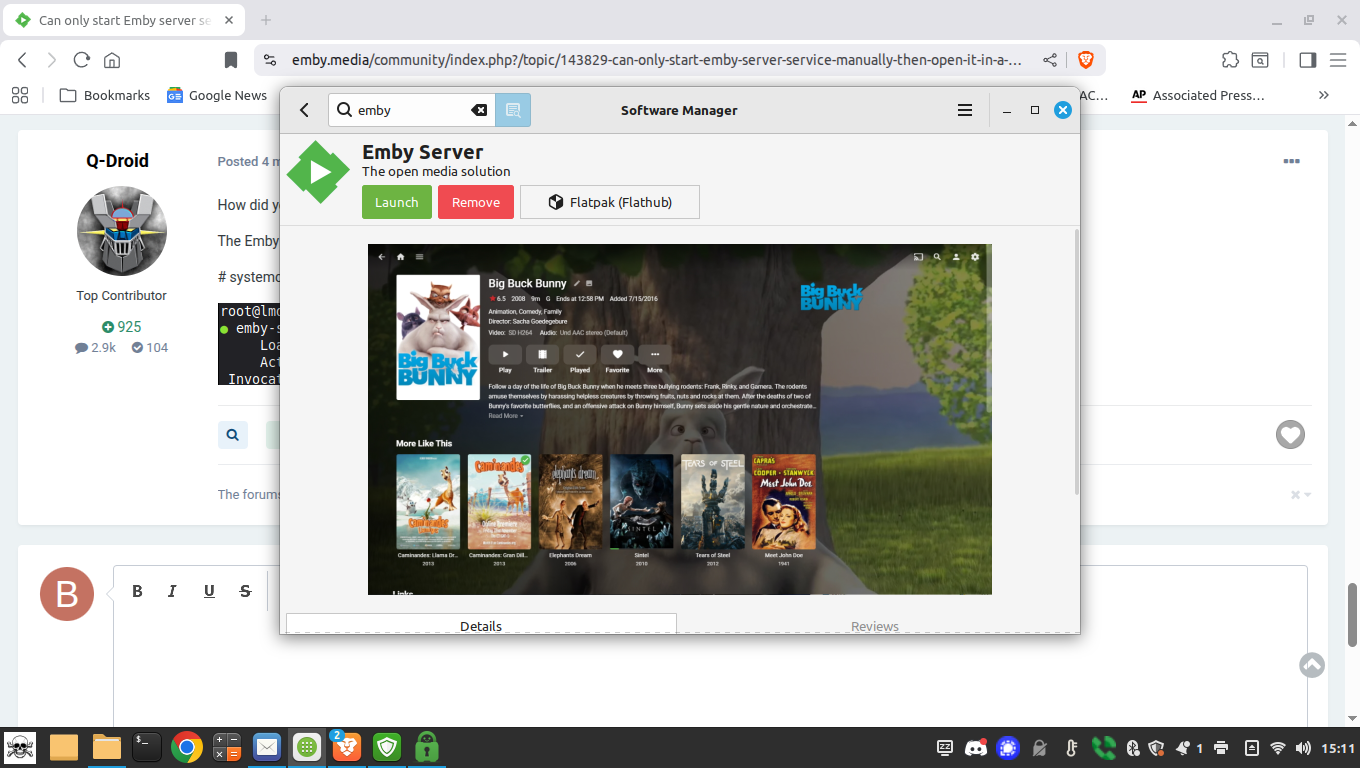The width and height of the screenshot is (1360, 768).
Task: Open the Bluetooth tray icon
Action: coord(1133,747)
